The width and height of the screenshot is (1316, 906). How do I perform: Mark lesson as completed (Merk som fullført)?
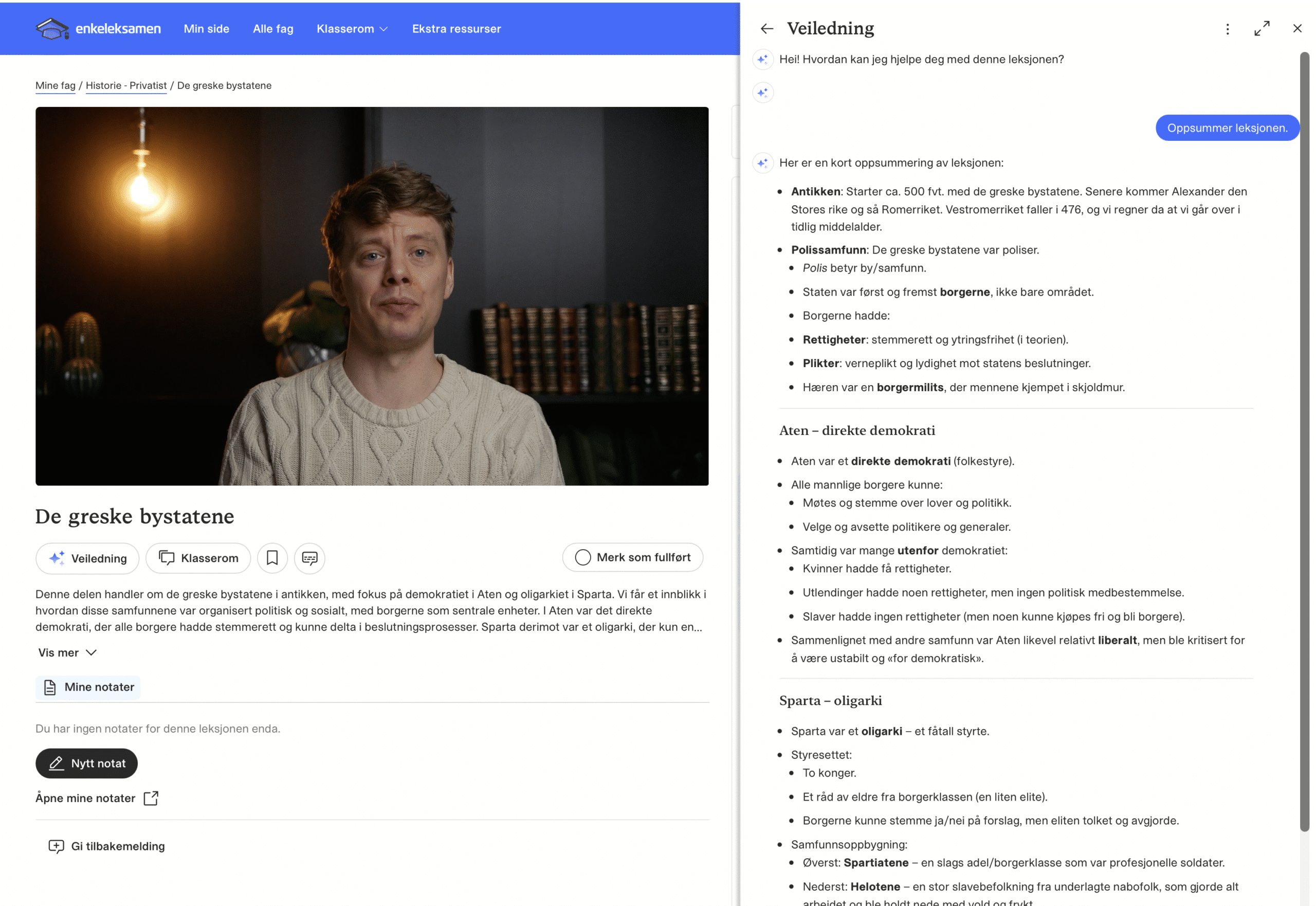[632, 557]
